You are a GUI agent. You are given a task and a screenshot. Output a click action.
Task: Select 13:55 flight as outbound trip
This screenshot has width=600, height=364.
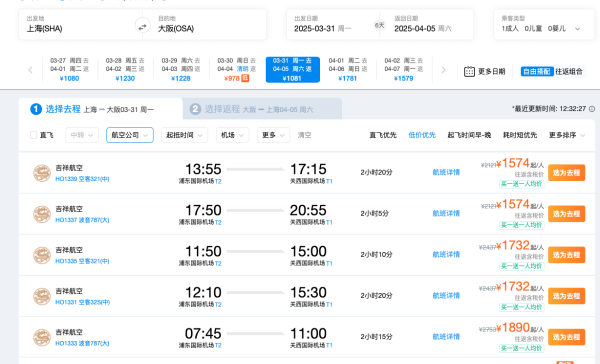566,173
